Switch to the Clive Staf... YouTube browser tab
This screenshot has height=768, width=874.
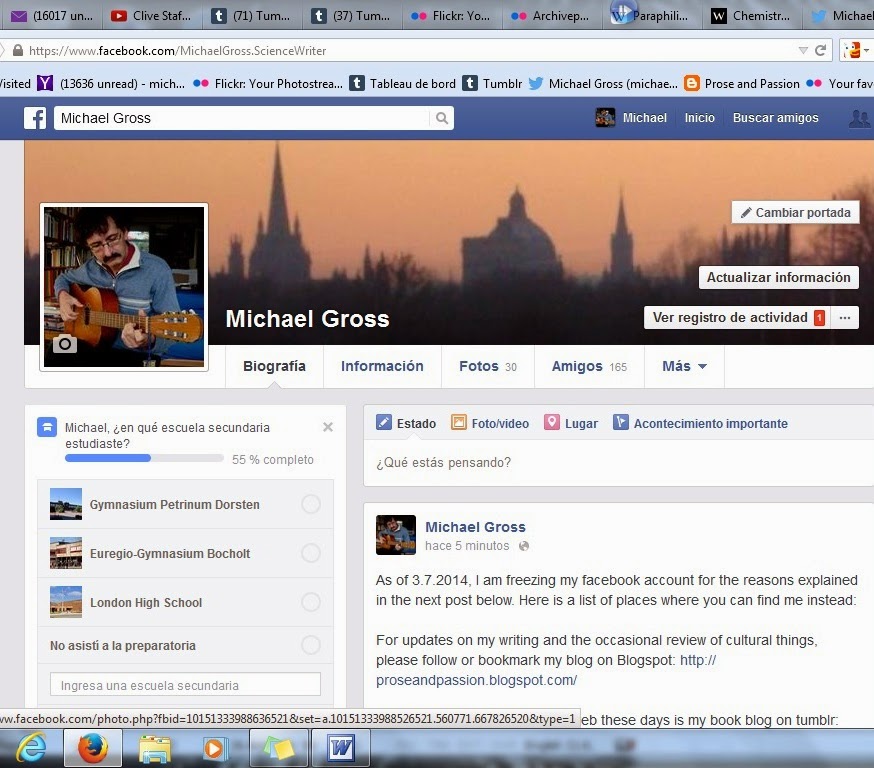tap(151, 16)
